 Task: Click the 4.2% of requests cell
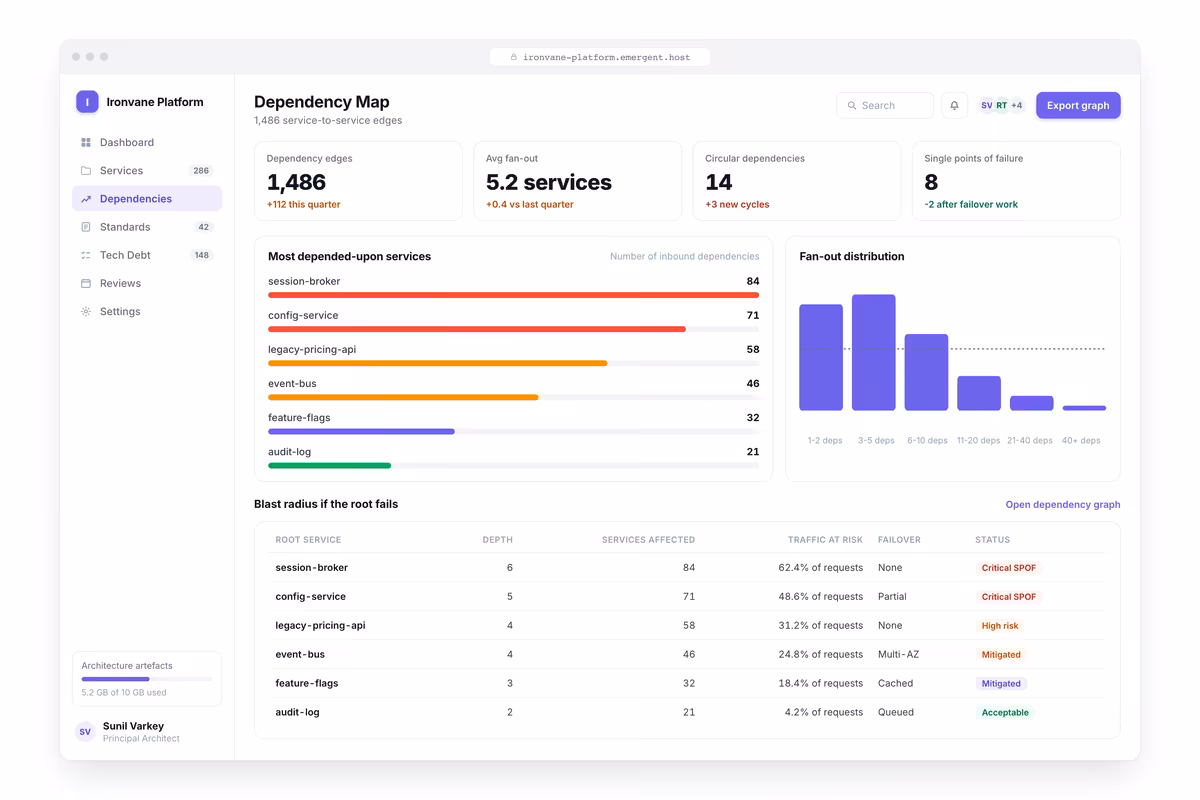coord(823,713)
